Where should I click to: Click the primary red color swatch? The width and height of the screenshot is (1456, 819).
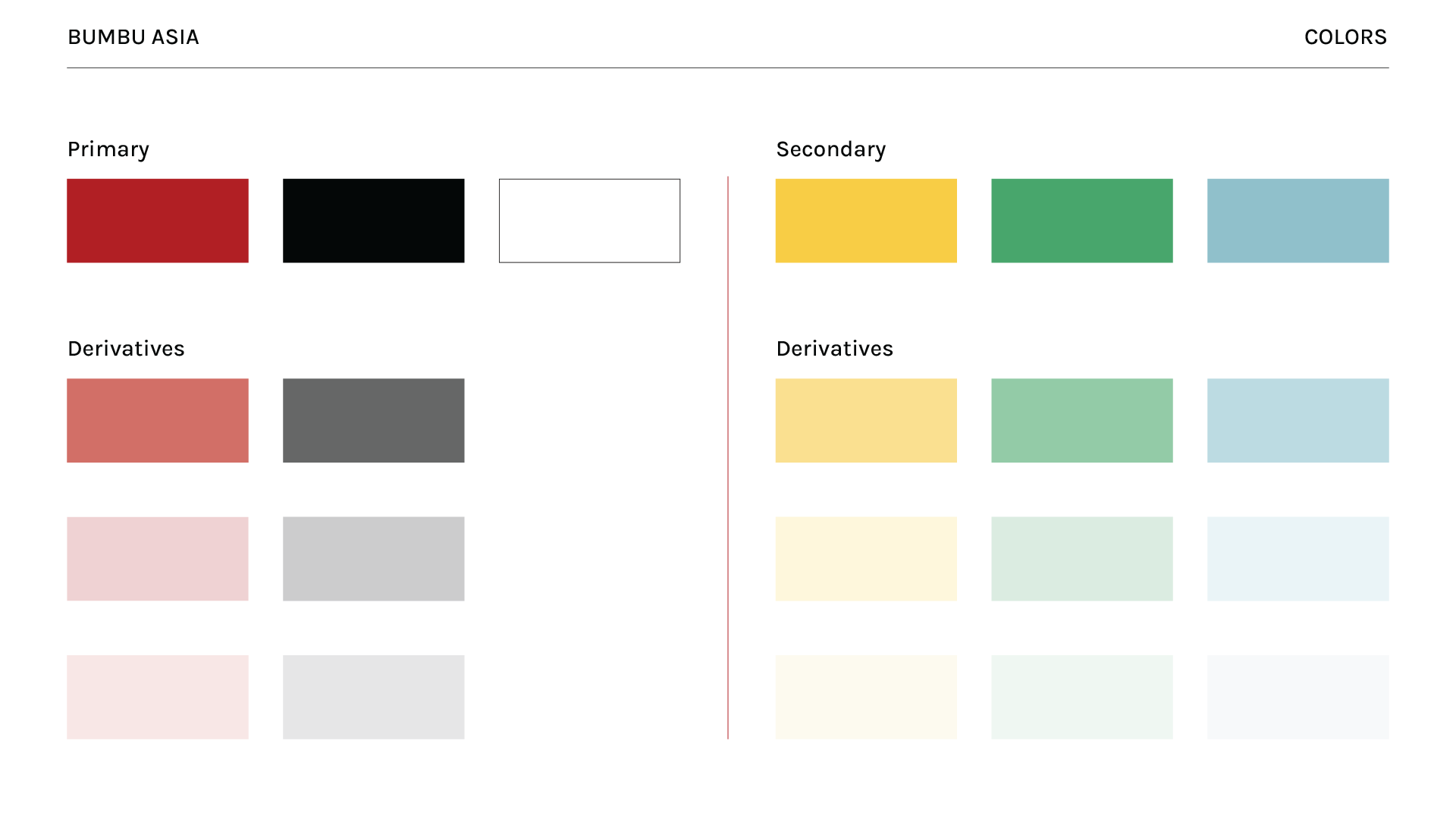[158, 221]
